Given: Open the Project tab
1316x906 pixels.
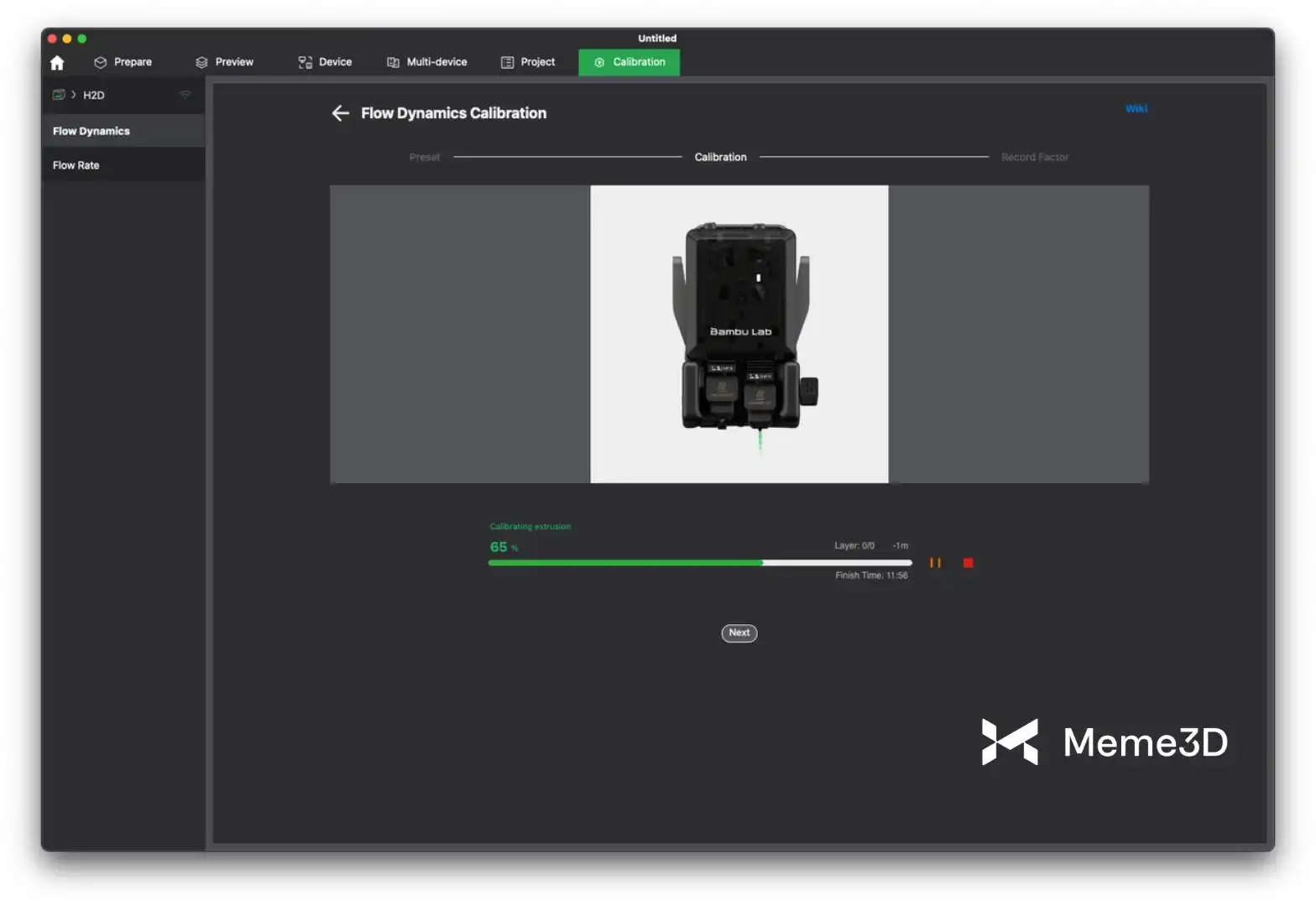Looking at the screenshot, I should [x=528, y=62].
